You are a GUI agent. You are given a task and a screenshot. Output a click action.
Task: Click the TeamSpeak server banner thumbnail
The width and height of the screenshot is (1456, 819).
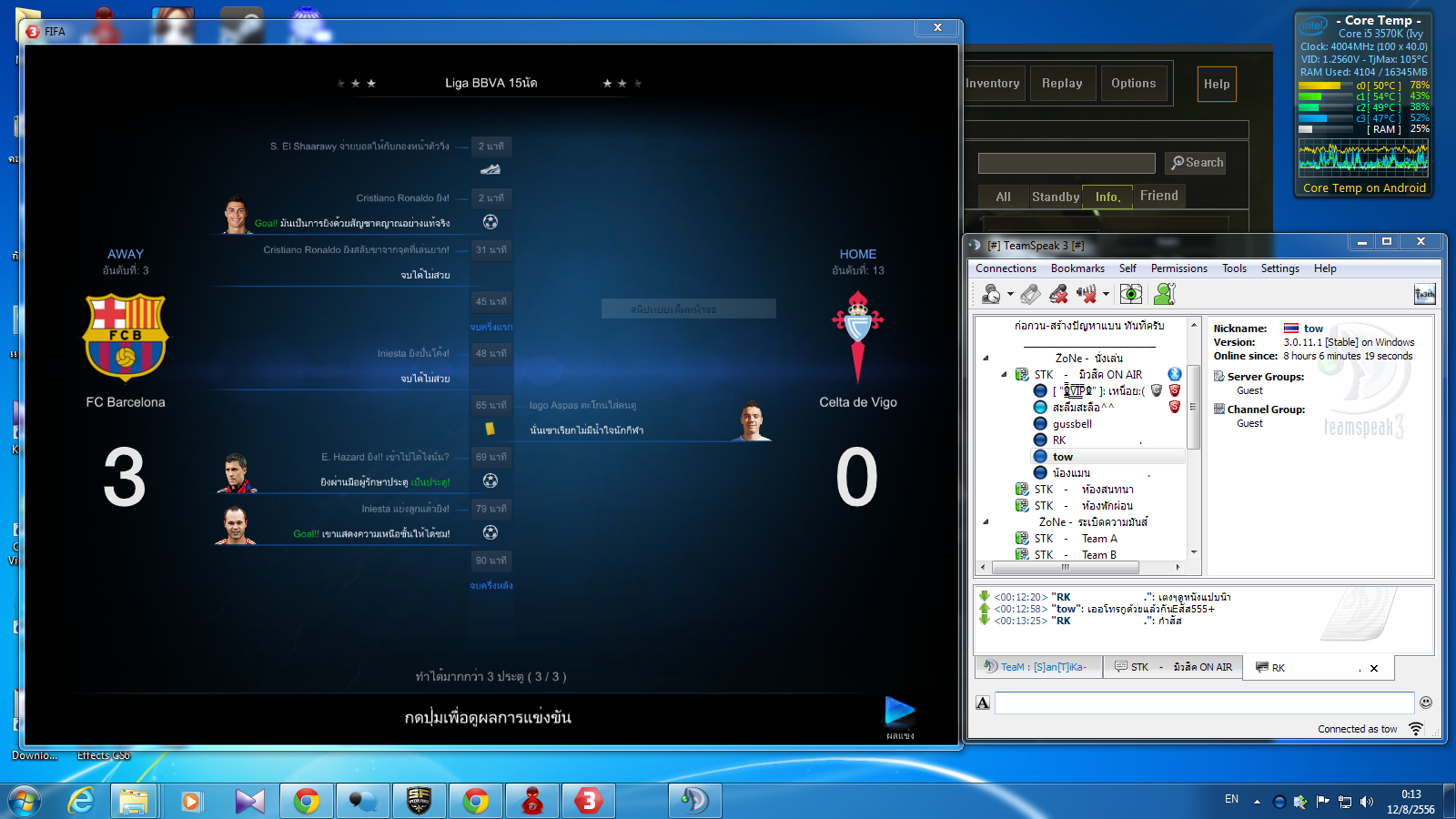(x=1424, y=294)
